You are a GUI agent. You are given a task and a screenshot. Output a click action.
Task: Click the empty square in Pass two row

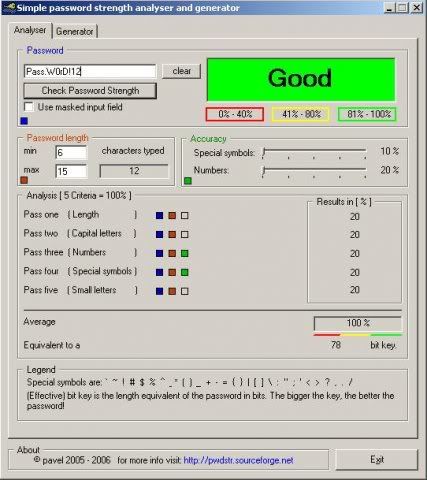[x=185, y=235]
